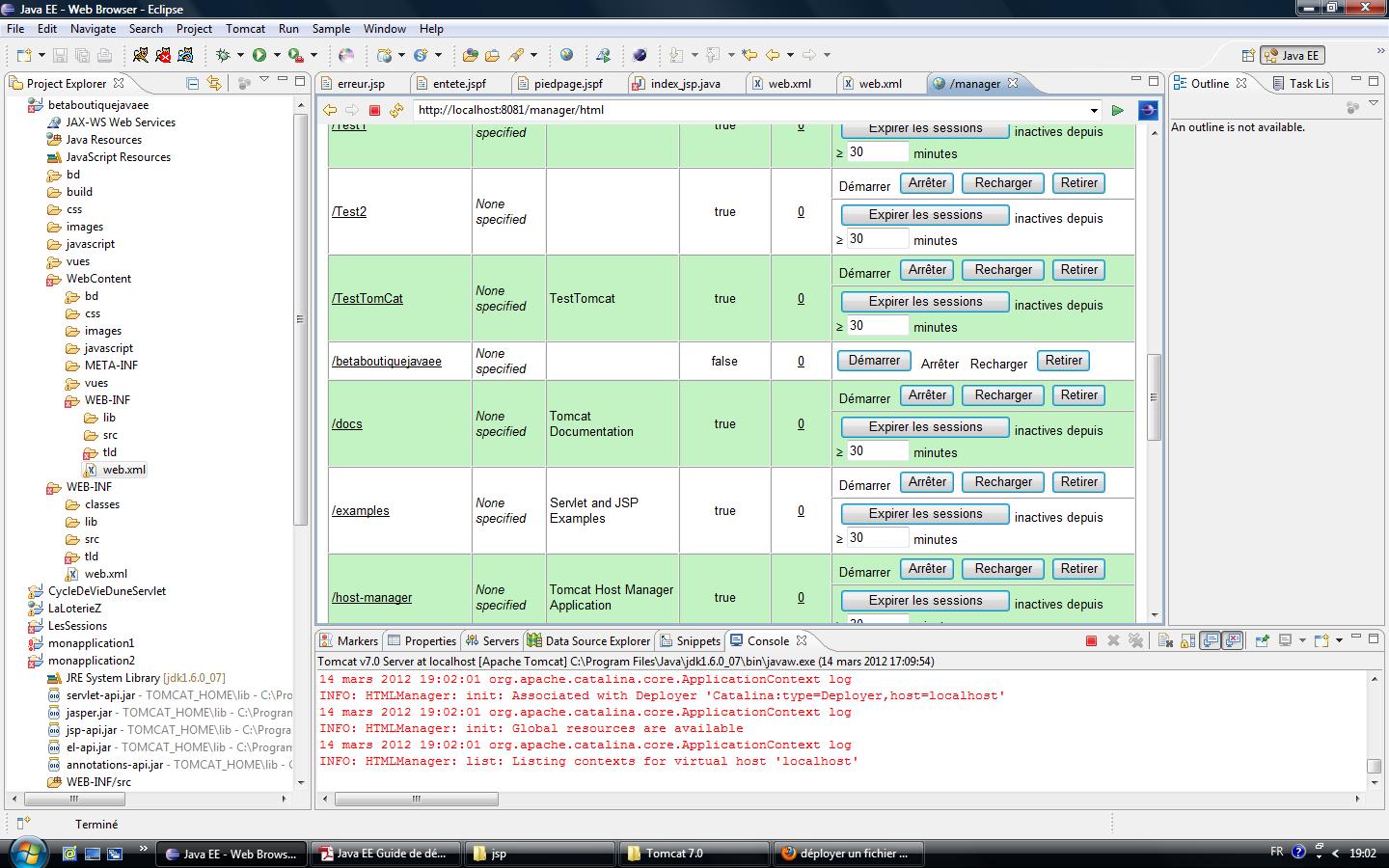Toggle Show Console When Standard Out Changes
1389x868 pixels.
click(x=1209, y=640)
